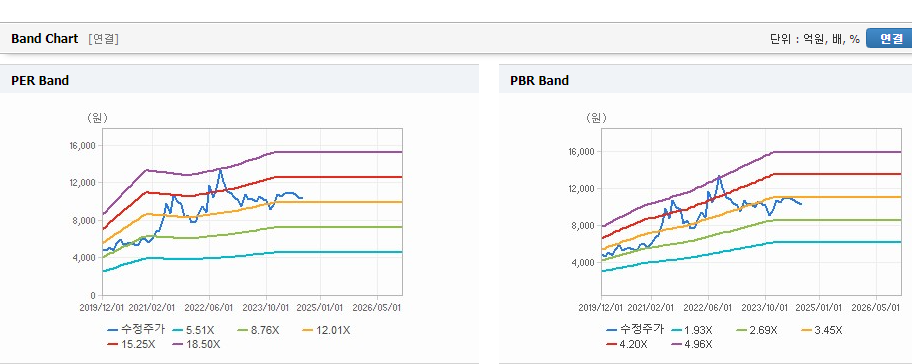The height and width of the screenshot is (364, 912).
Task: Click the blue 연결 button
Action: 889,38
